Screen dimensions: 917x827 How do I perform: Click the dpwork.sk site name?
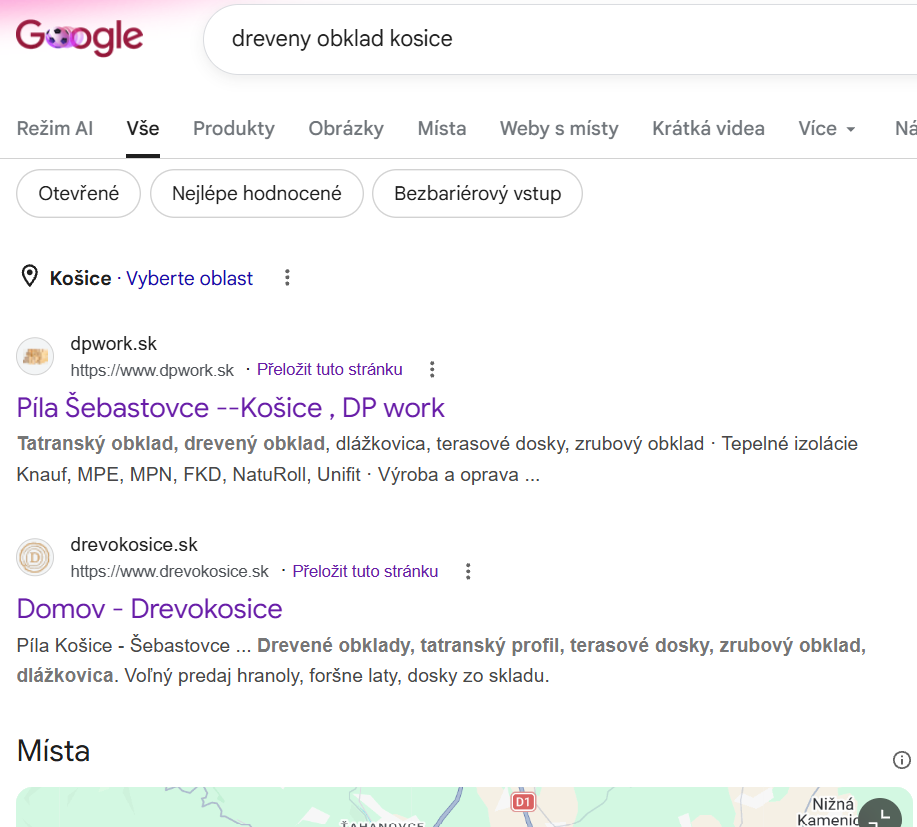coord(113,344)
